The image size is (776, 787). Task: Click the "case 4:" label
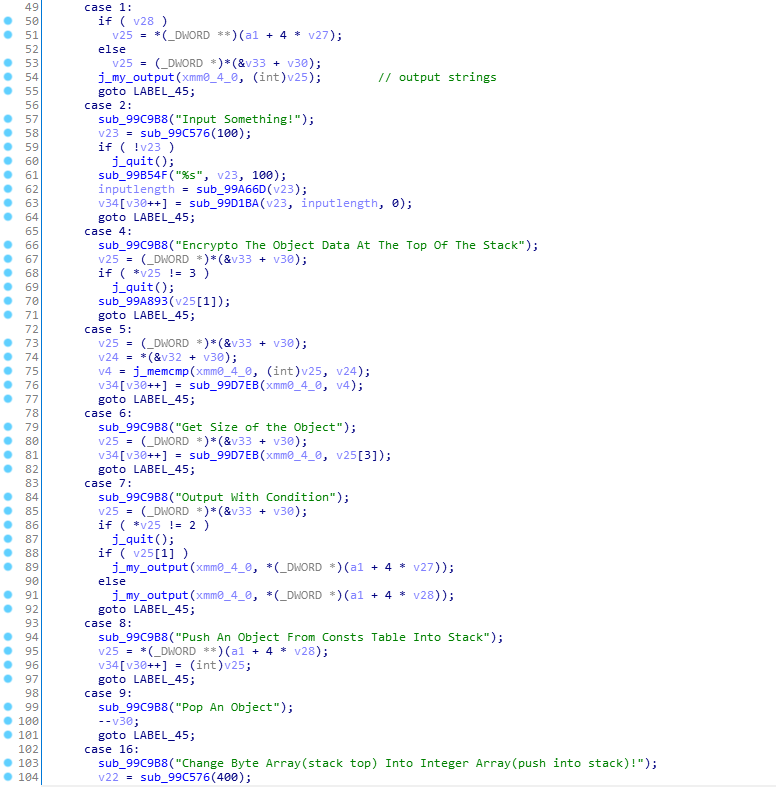[108, 231]
